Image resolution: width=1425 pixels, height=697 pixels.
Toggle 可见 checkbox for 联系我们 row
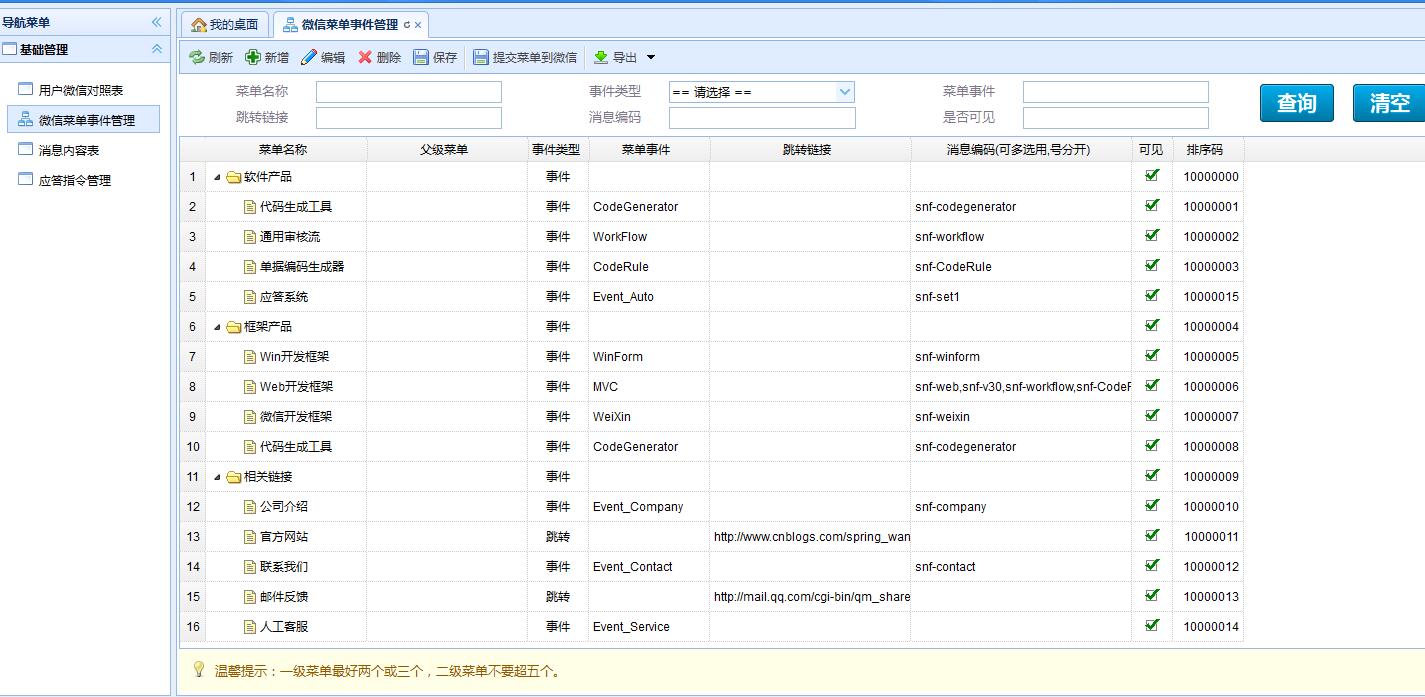point(1152,565)
